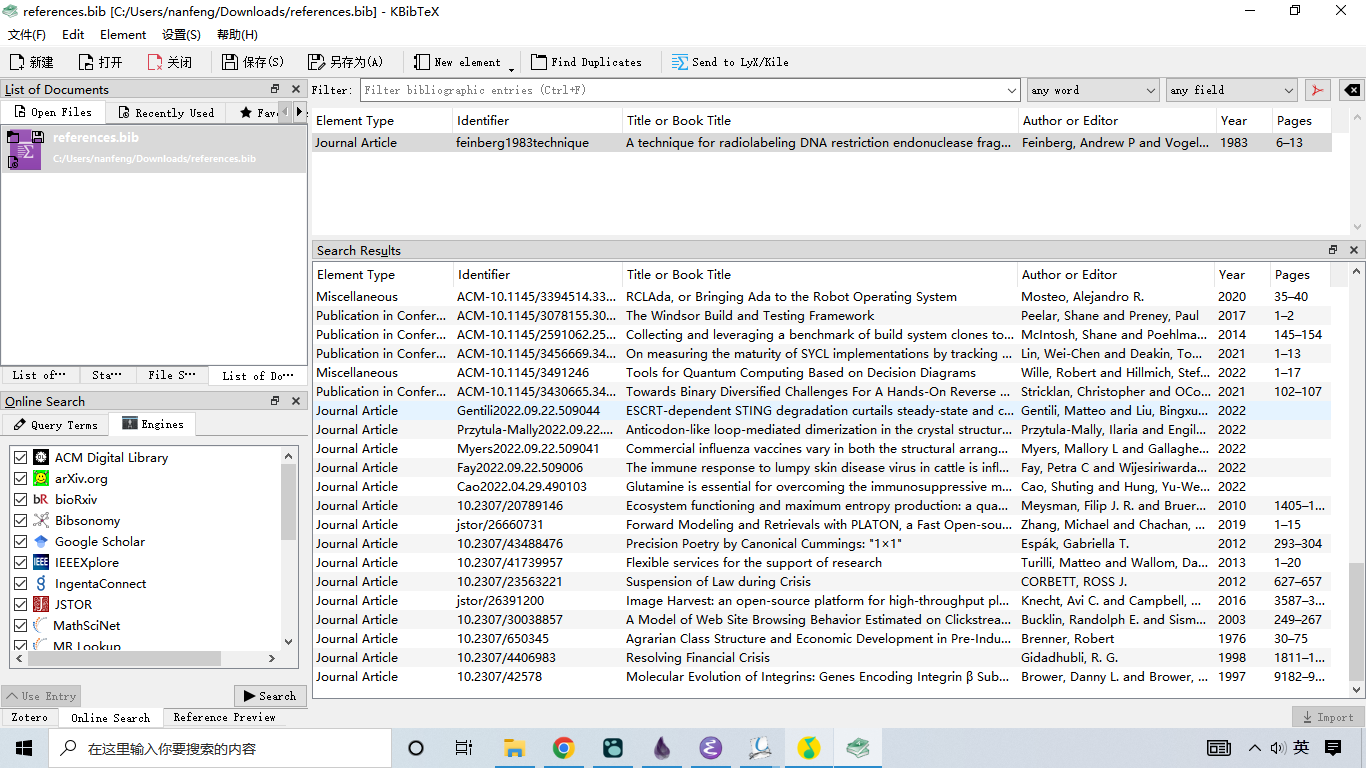Float the Search Results panel
Screen dimensions: 1366x768
click(1333, 250)
